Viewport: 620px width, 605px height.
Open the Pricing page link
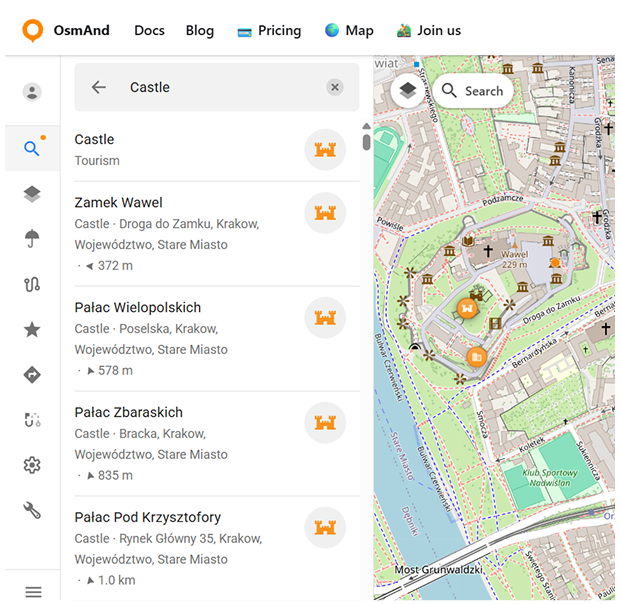pos(269,30)
